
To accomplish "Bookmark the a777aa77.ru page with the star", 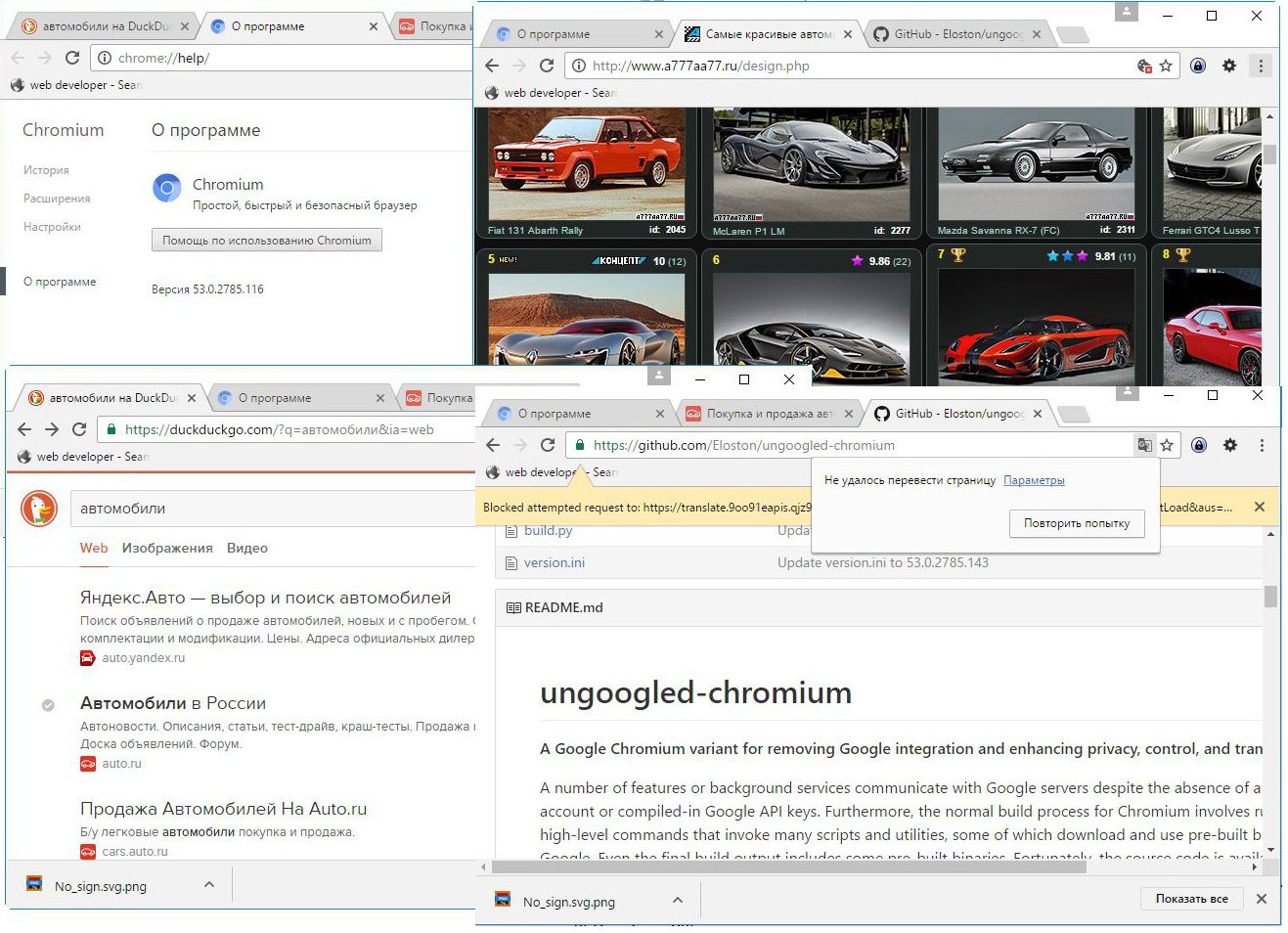I will point(1166,66).
